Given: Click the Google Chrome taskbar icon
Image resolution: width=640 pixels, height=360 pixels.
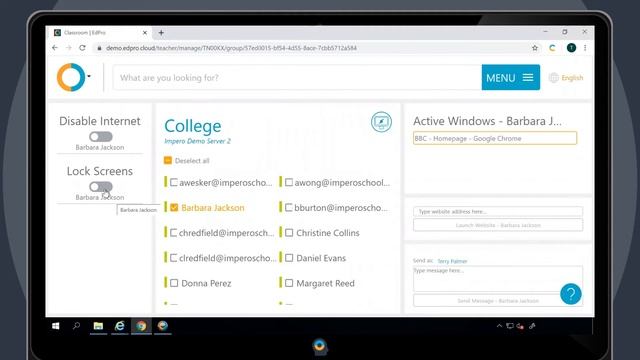Looking at the screenshot, I should (141, 326).
